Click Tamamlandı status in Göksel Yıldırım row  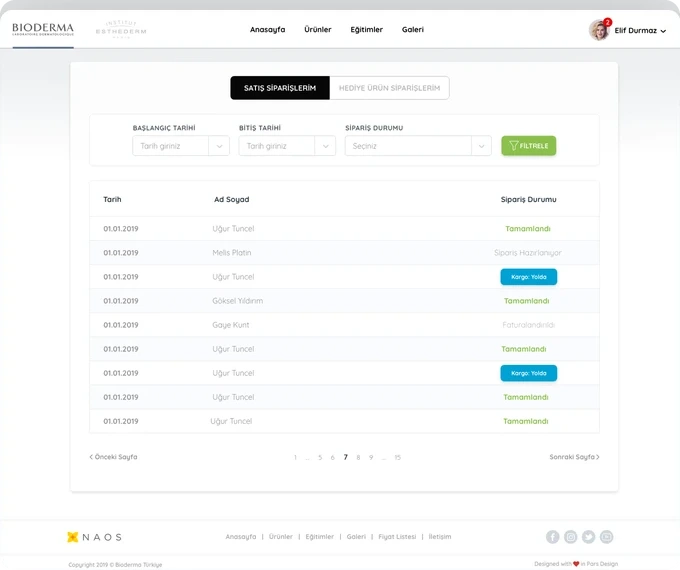point(526,301)
